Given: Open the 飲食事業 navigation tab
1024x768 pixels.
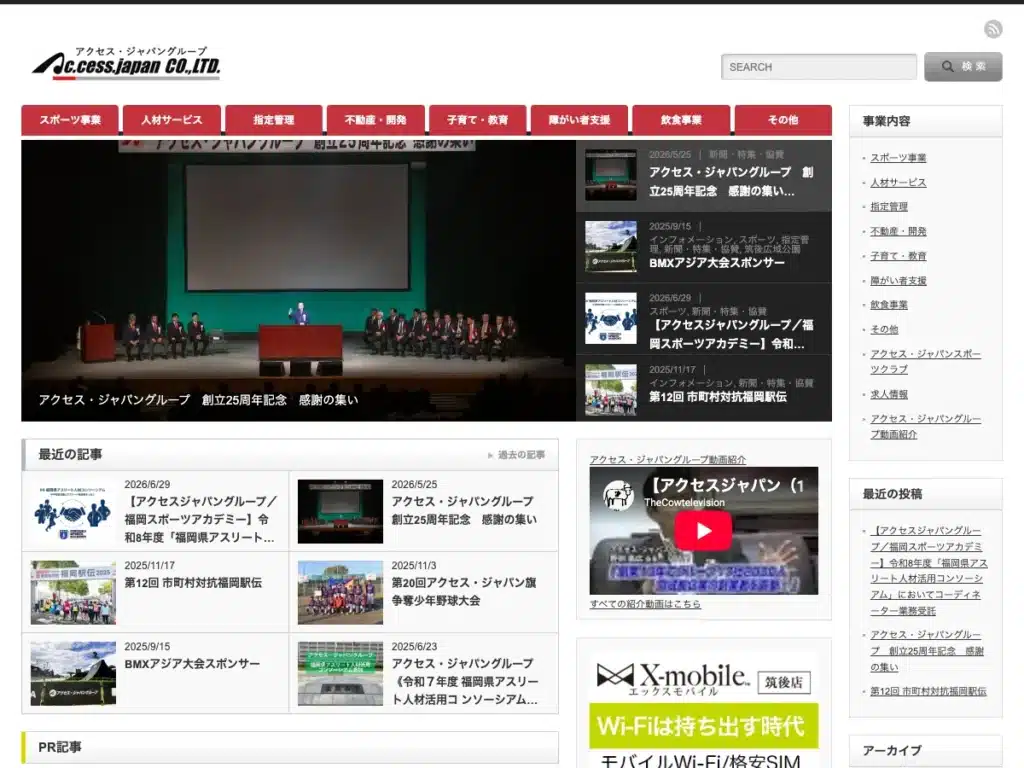Looking at the screenshot, I should pos(681,120).
